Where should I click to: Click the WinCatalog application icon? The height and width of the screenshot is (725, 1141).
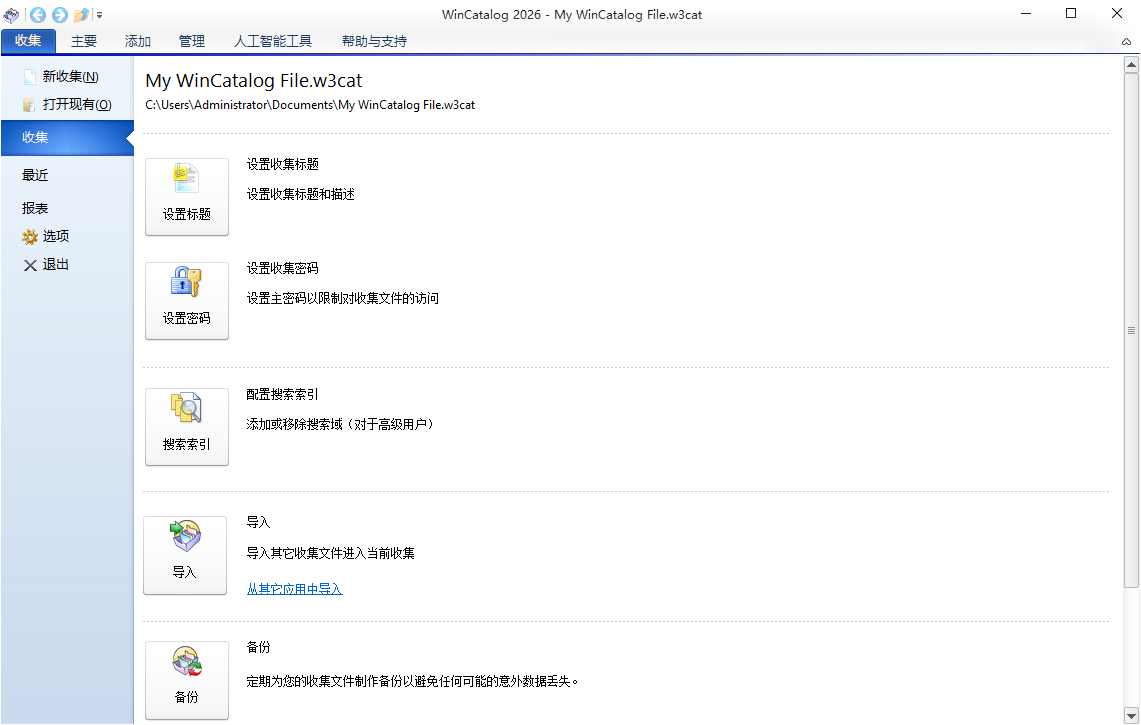(x=11, y=15)
